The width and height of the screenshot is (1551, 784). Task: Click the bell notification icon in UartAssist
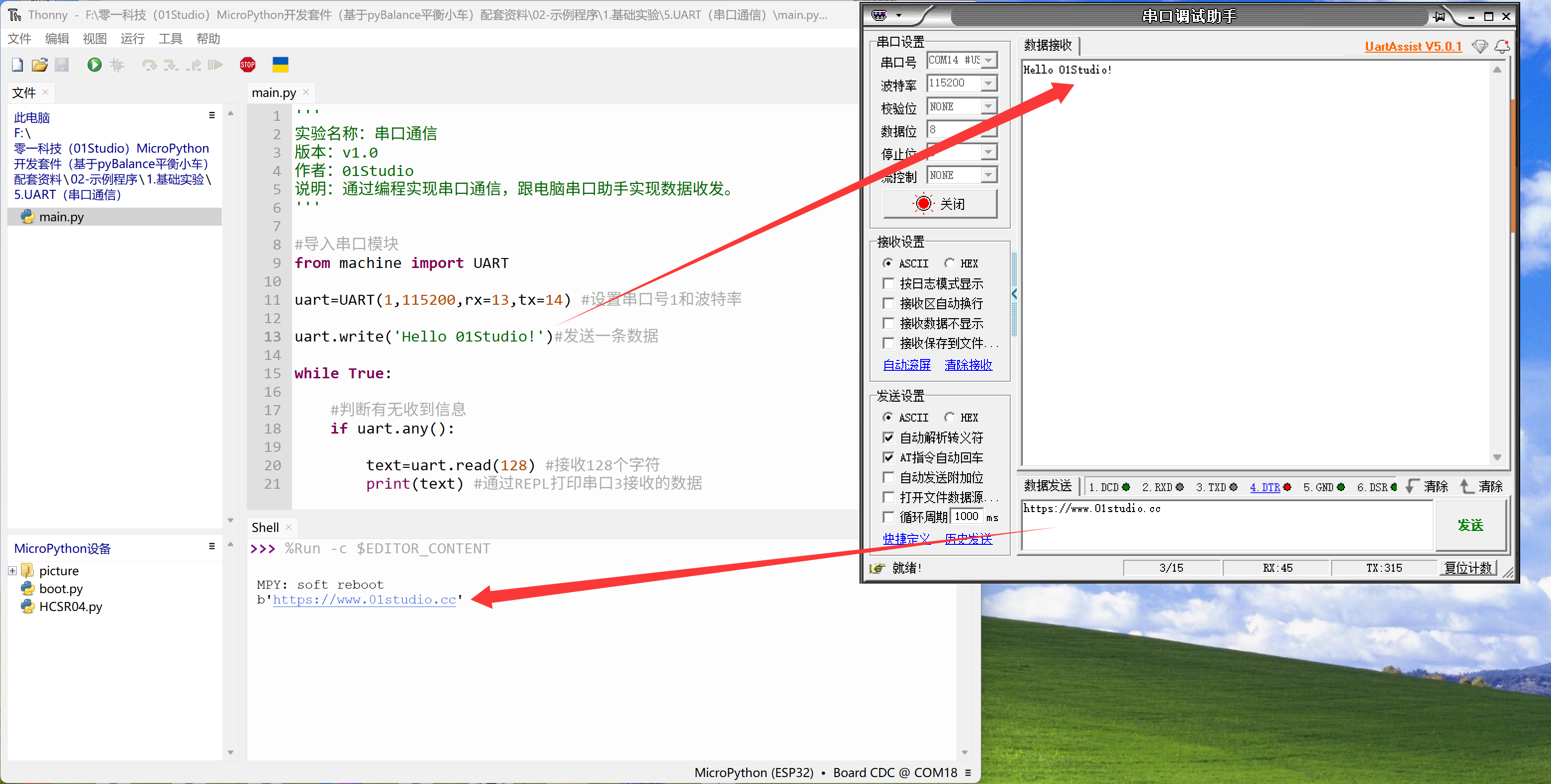(1502, 46)
